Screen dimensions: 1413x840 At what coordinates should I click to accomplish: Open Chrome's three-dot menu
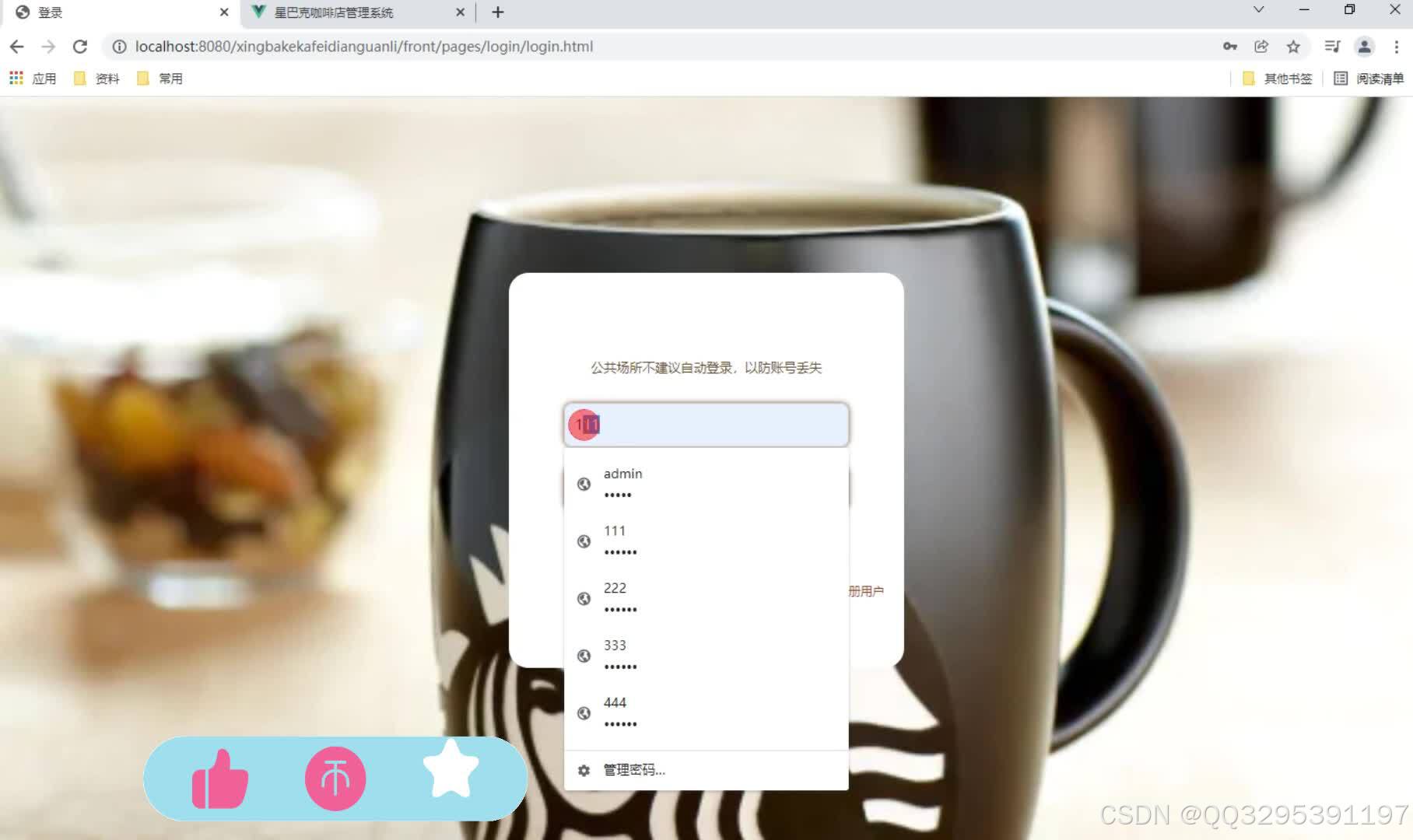(1397, 47)
